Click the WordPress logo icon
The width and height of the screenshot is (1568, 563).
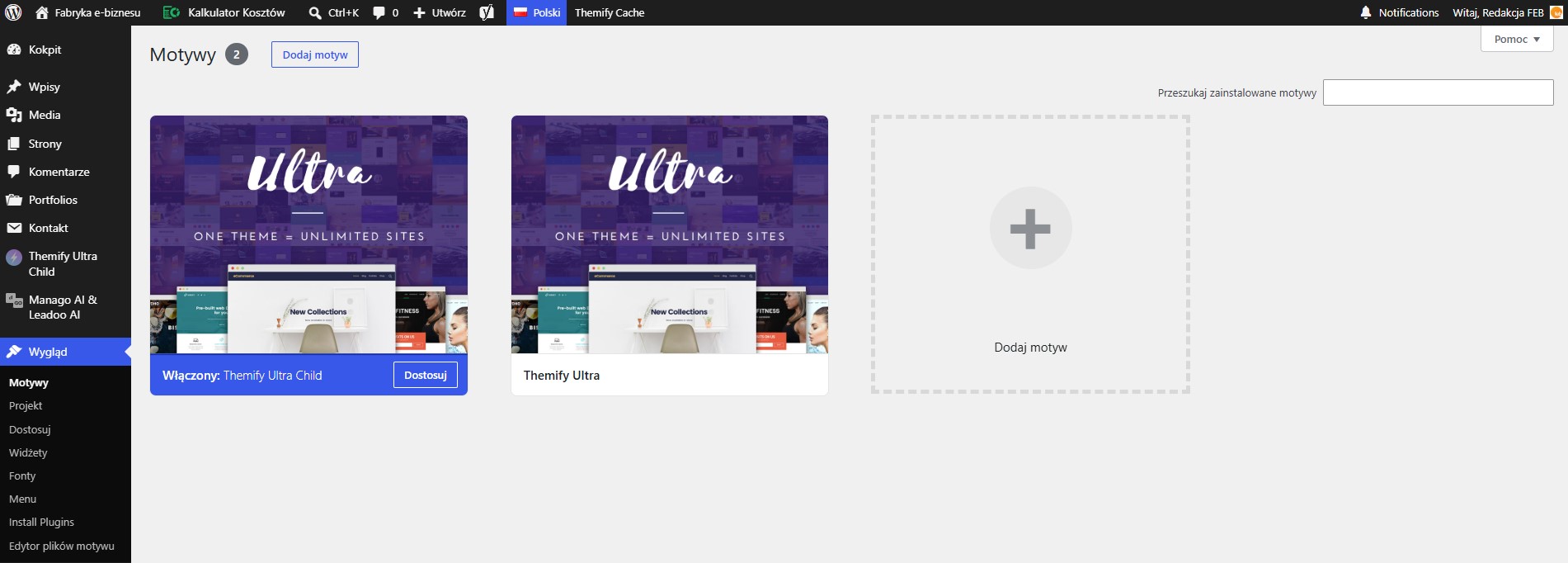click(x=13, y=12)
